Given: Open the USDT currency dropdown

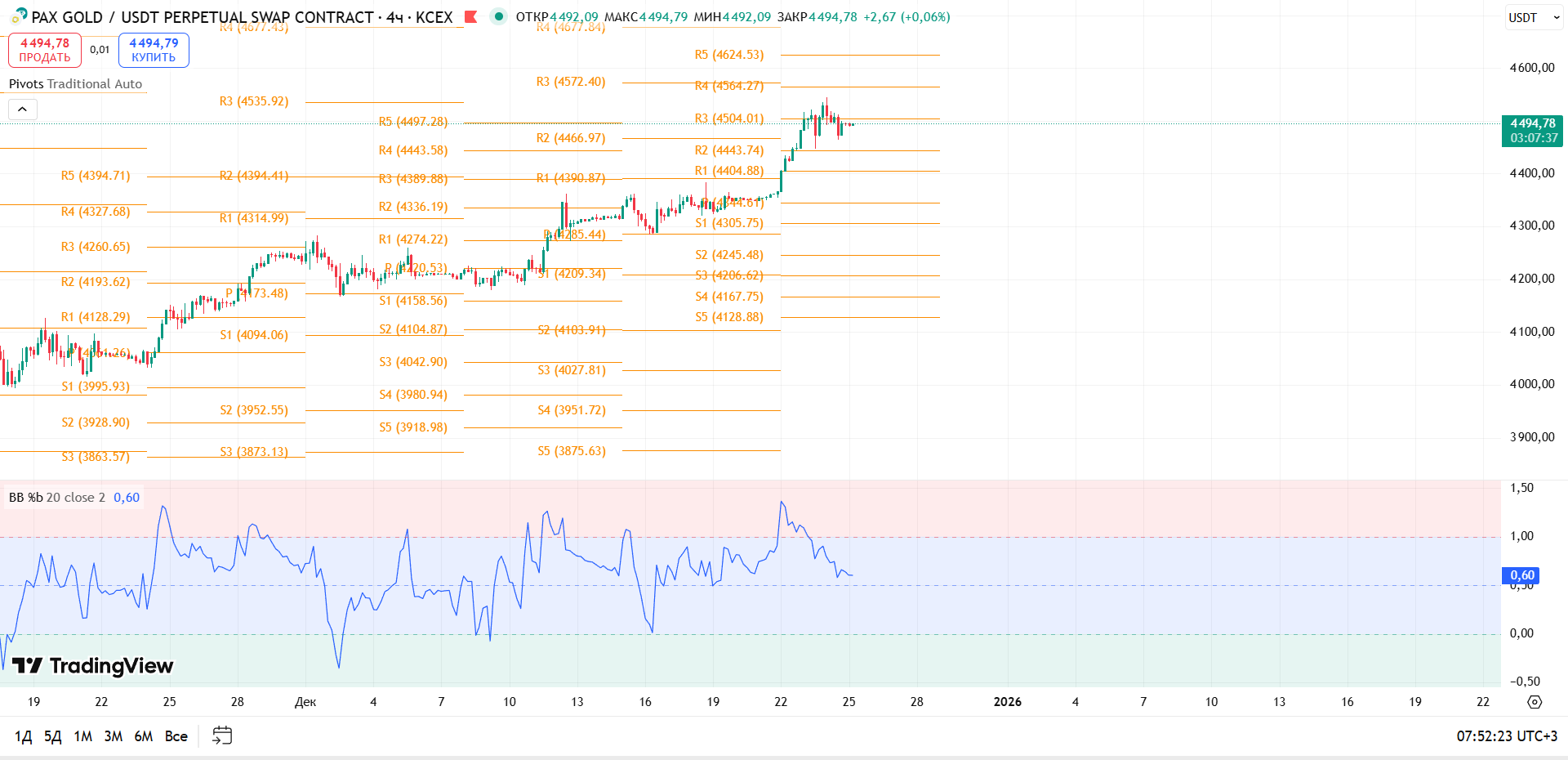Looking at the screenshot, I should [1533, 17].
